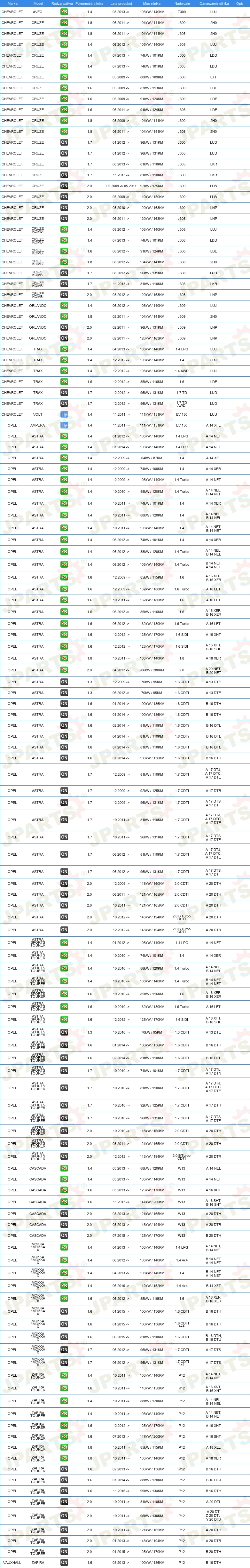
Task: Click the B 14 XFT engine code
Action: point(214,1286)
